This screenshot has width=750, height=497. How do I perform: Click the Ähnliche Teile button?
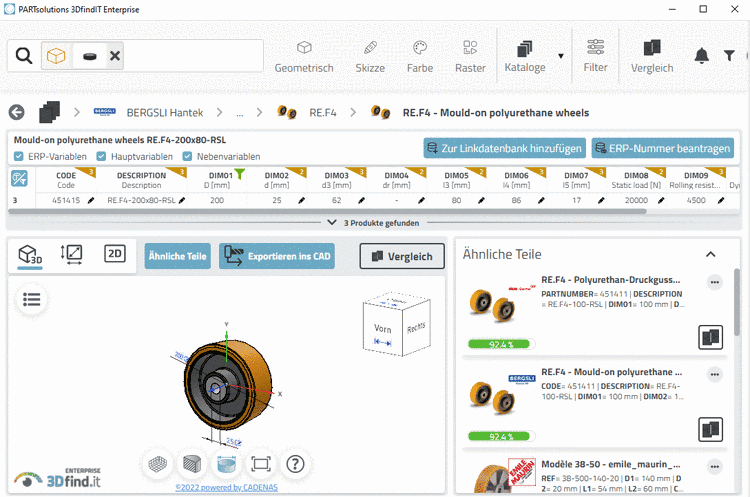(x=177, y=256)
